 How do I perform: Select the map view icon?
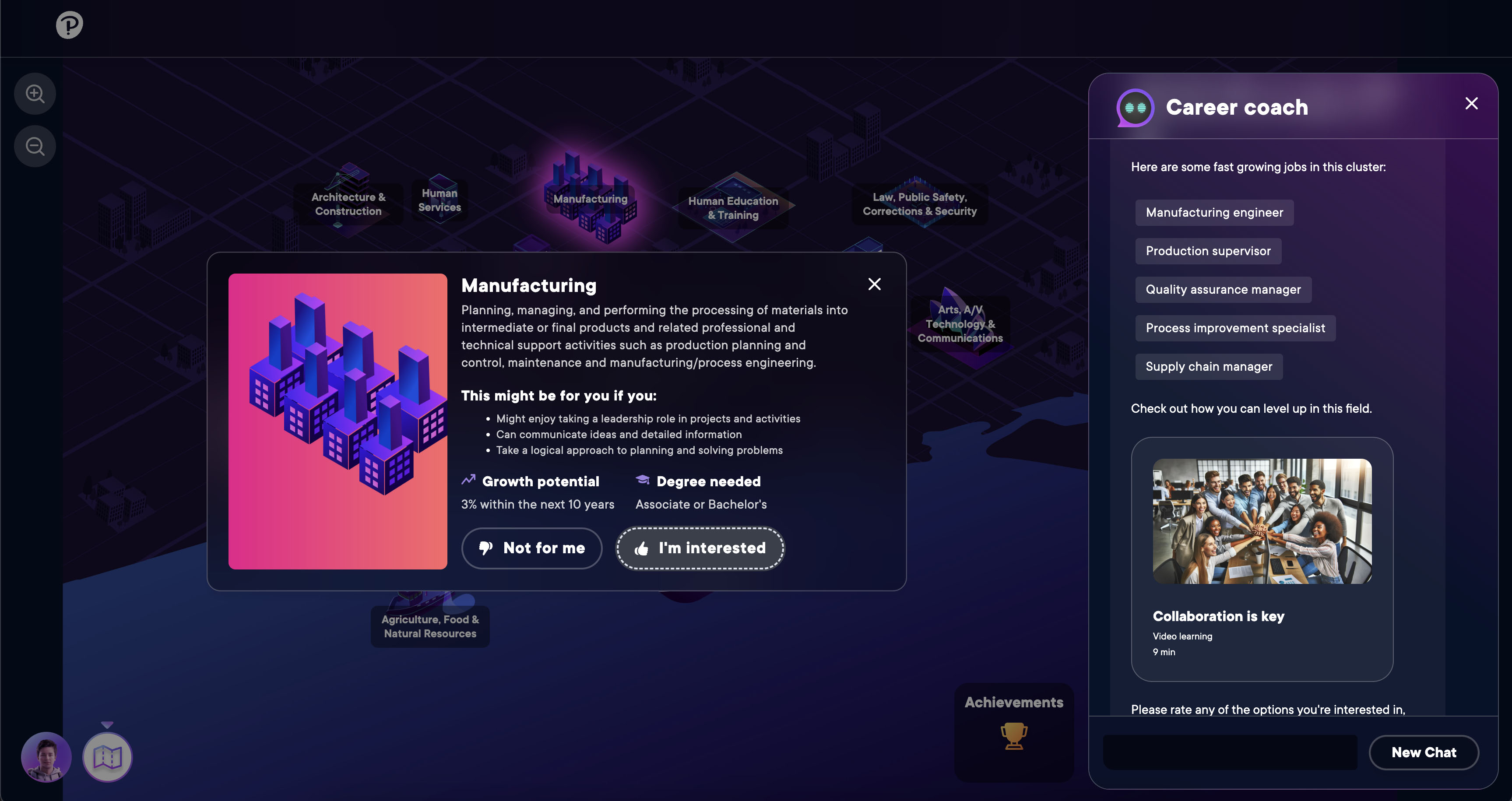(x=107, y=757)
